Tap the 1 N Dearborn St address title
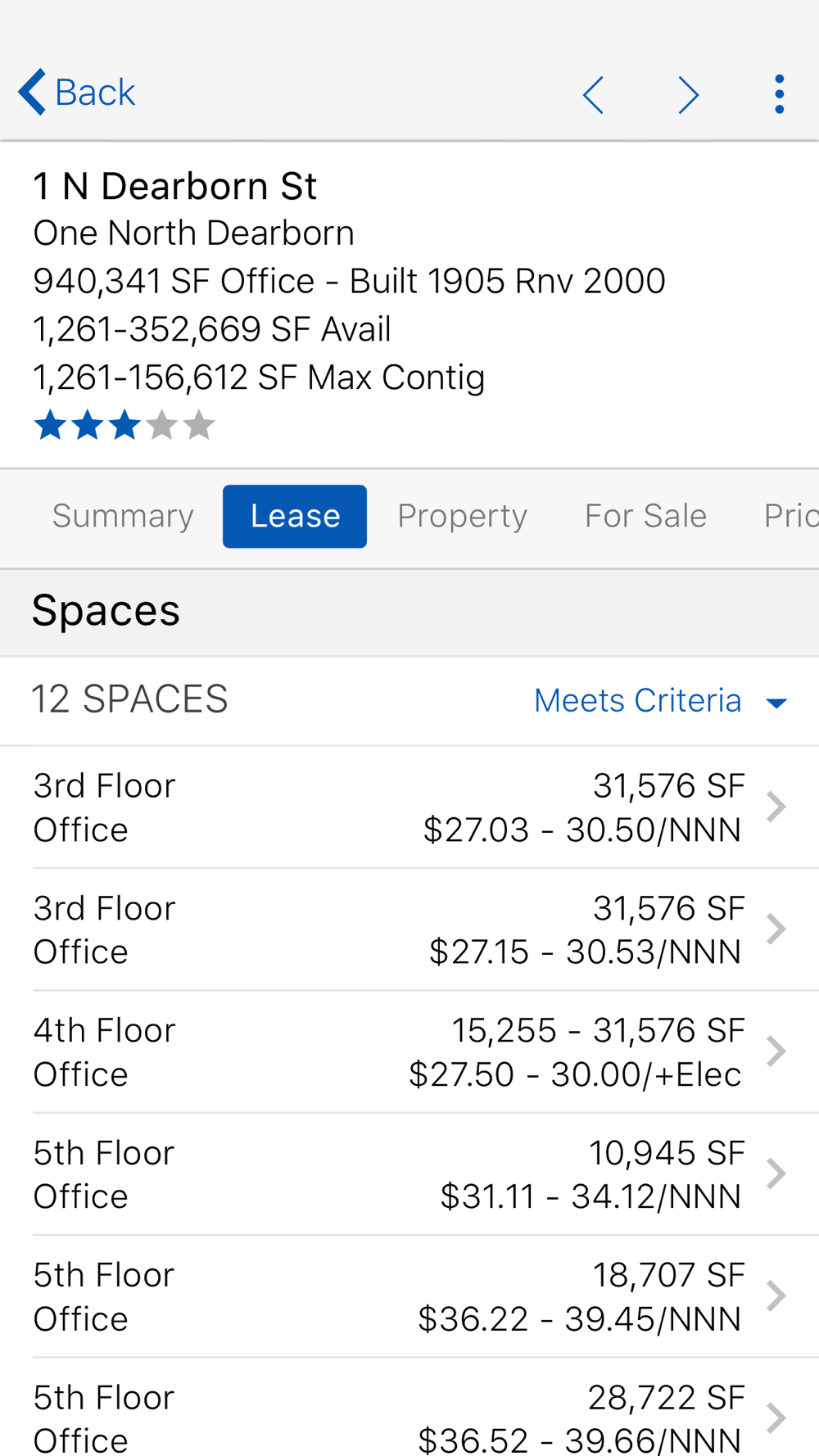Image resolution: width=819 pixels, height=1456 pixels. coord(174,187)
